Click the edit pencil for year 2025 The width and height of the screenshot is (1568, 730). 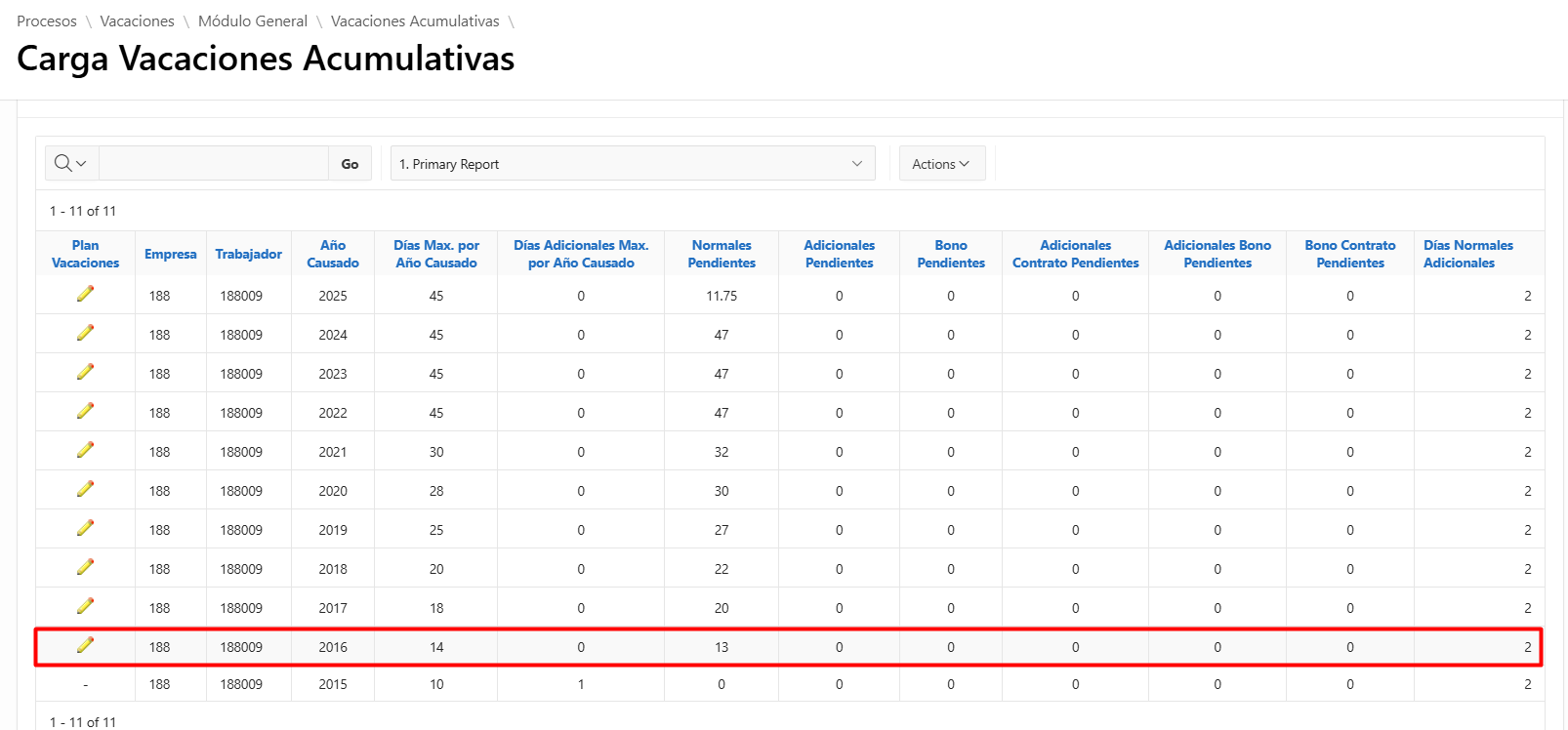click(x=86, y=294)
